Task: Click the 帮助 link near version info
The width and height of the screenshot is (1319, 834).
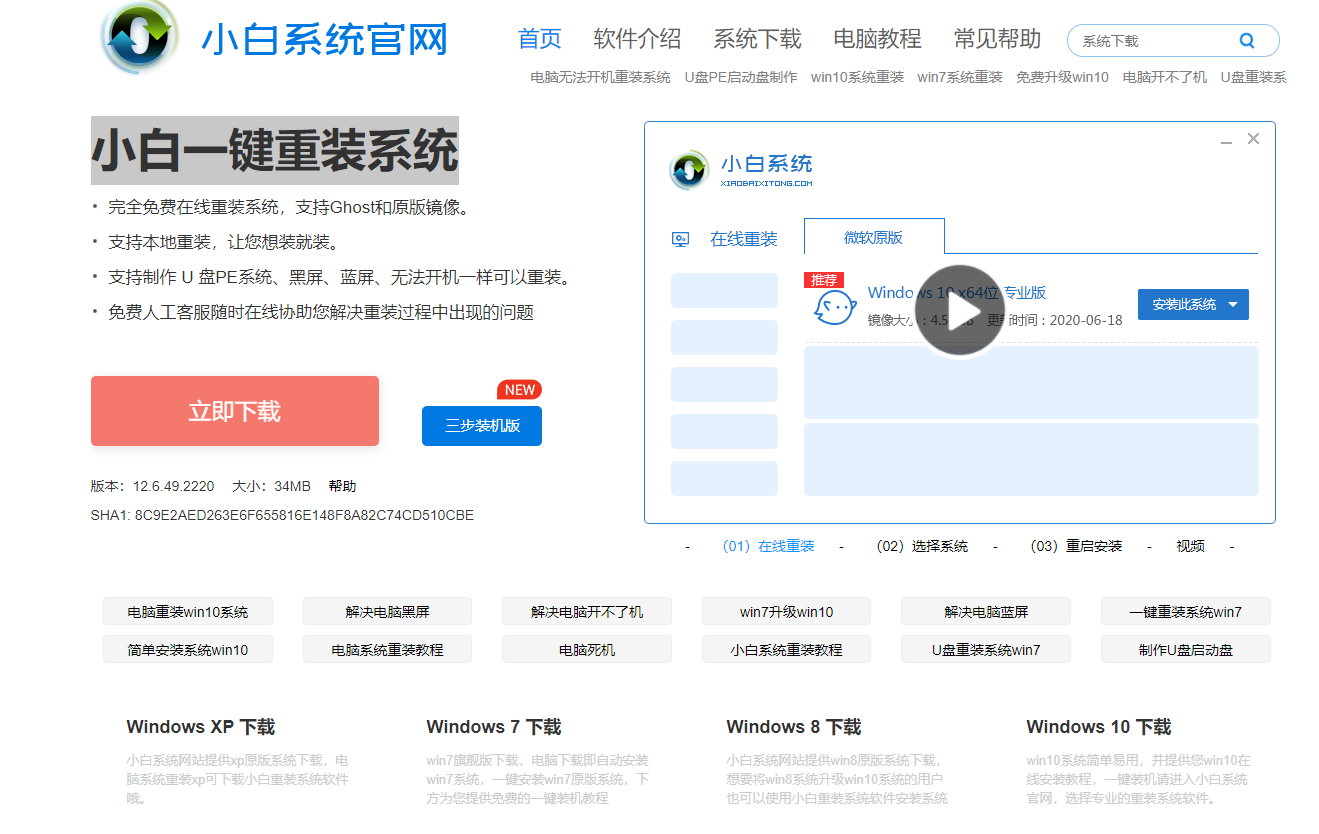Action: pos(342,486)
